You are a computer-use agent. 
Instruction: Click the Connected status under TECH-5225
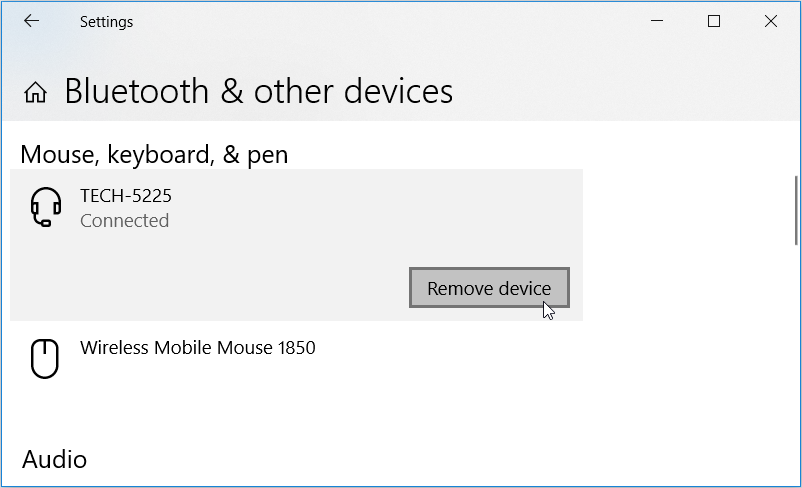tap(124, 221)
